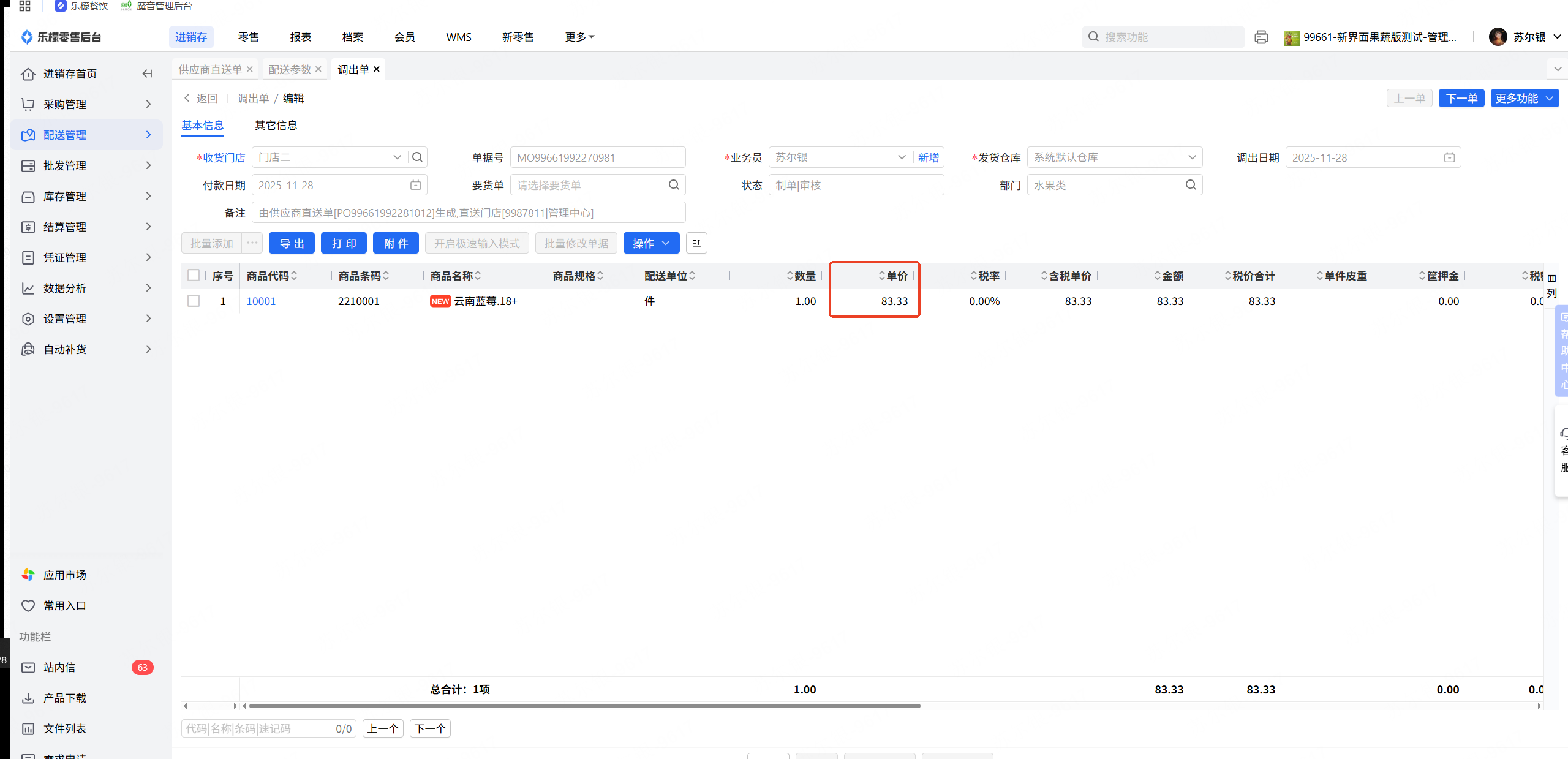Open the 操作 dropdown button
1568x759 pixels.
click(651, 243)
